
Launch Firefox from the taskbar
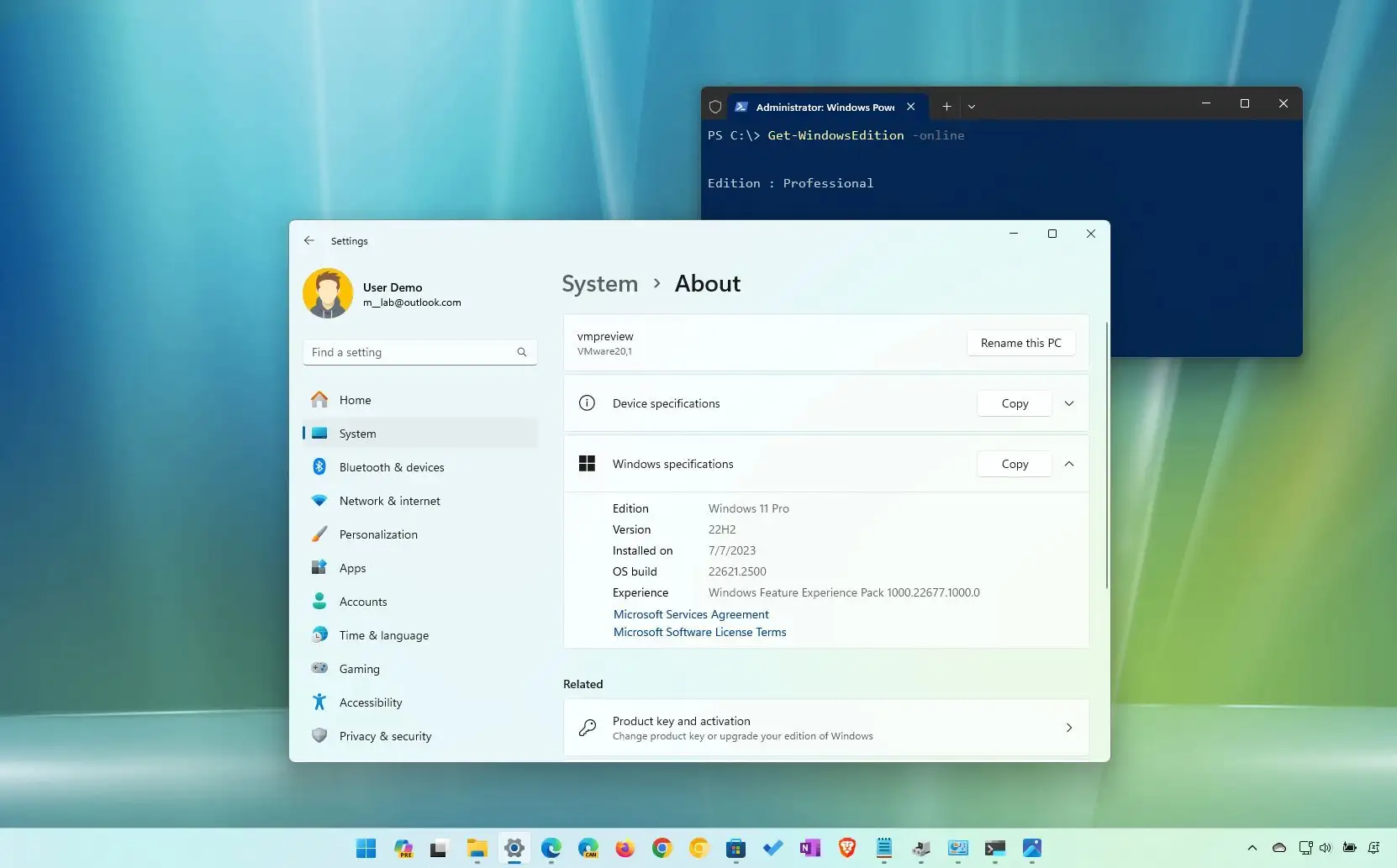pos(625,849)
